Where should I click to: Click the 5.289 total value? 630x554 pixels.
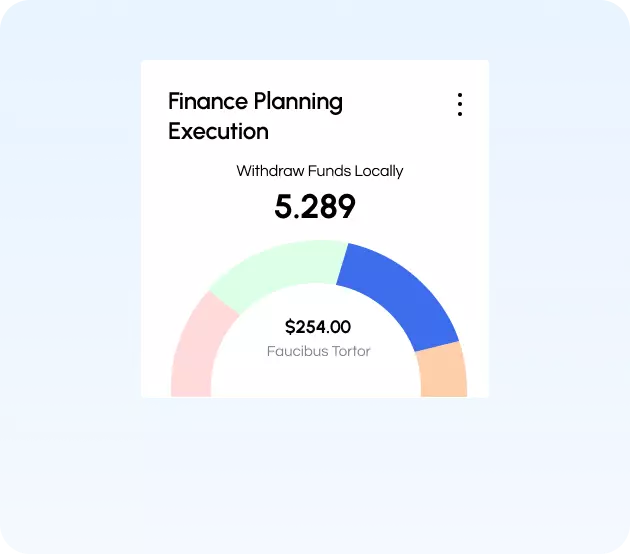315,207
